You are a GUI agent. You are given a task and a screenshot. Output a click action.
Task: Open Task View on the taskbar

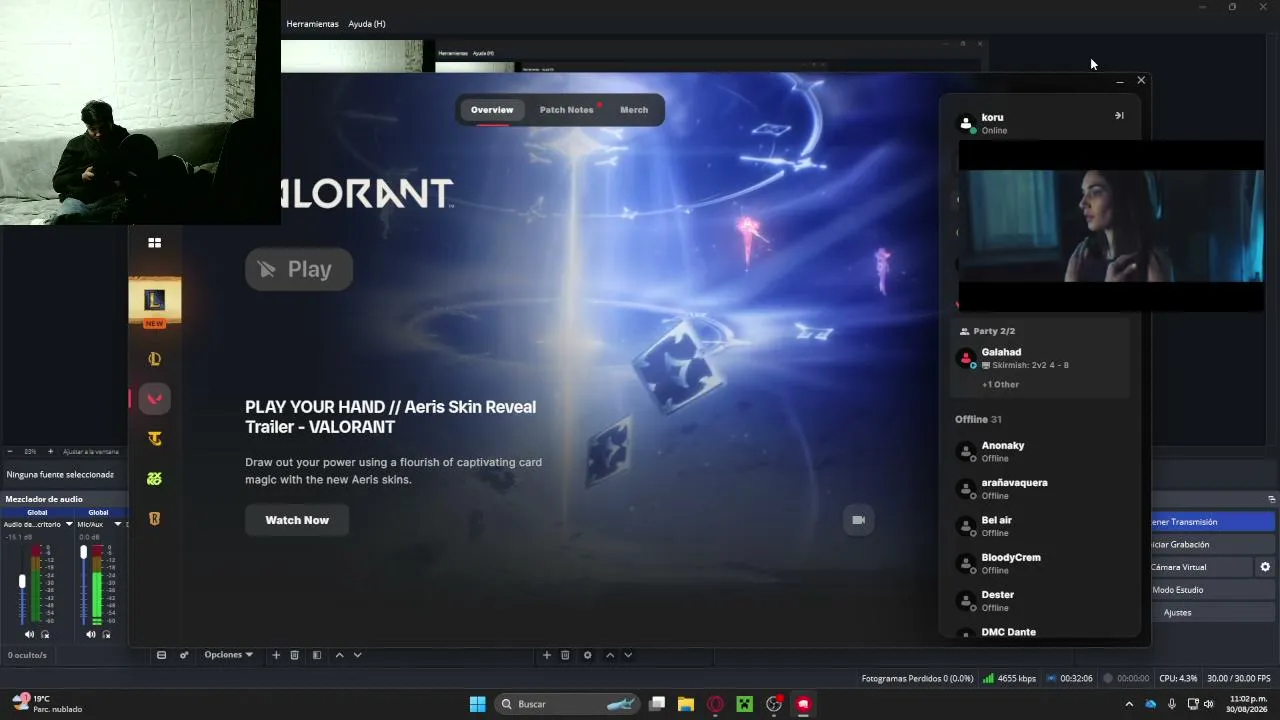(657, 704)
